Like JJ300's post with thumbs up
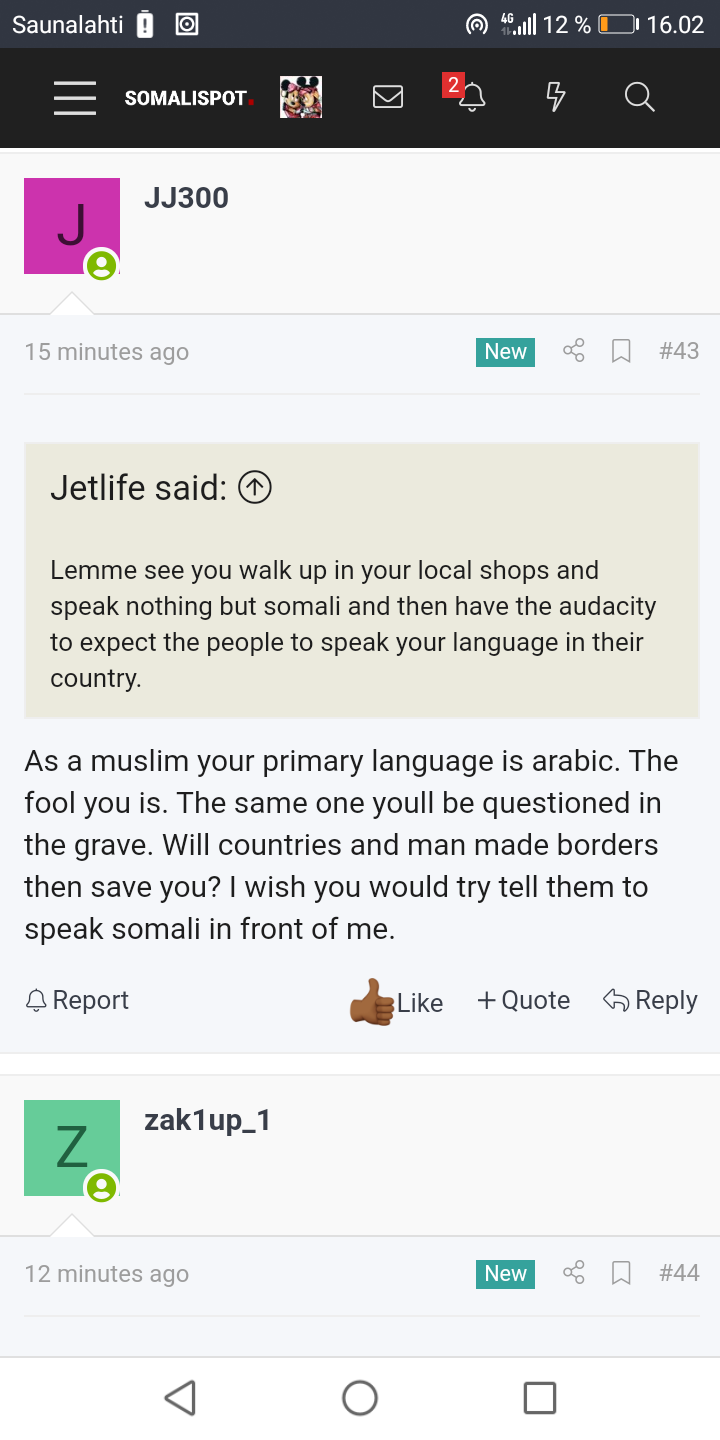 click(x=396, y=1002)
